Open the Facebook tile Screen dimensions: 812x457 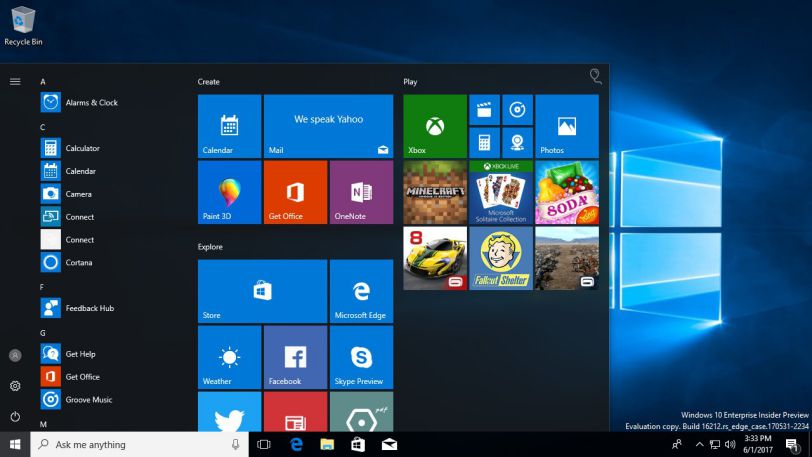[x=295, y=358]
